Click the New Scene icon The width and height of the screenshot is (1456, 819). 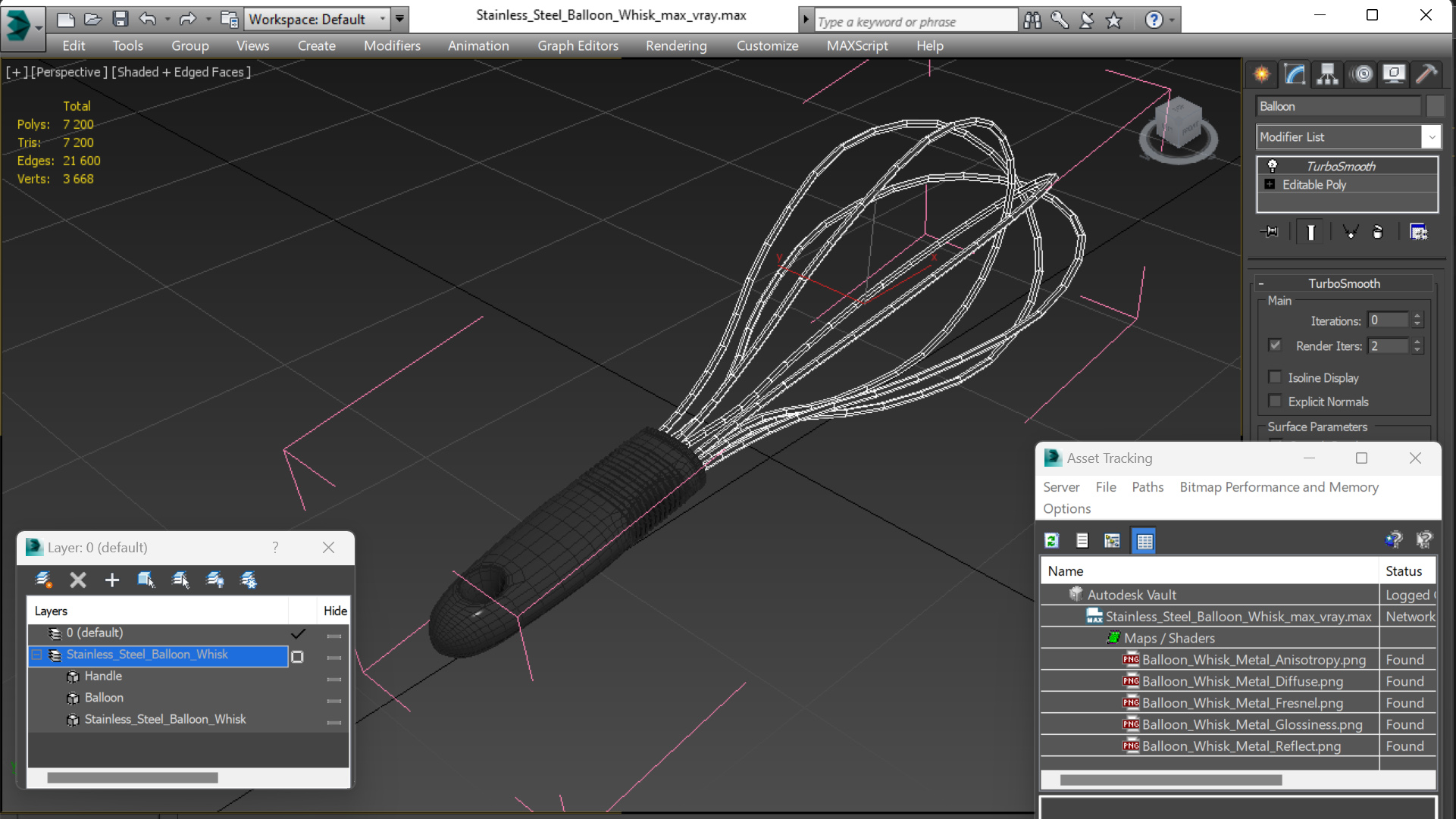pos(65,19)
